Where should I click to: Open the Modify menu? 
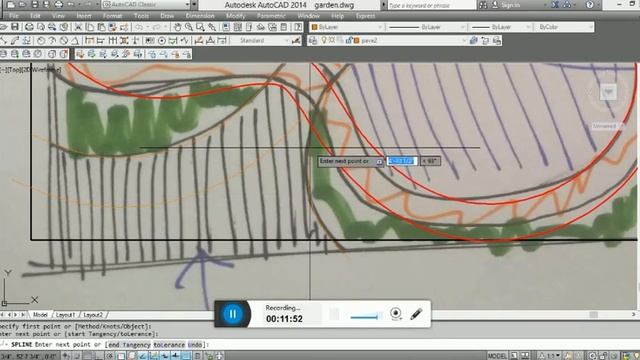click(x=236, y=16)
